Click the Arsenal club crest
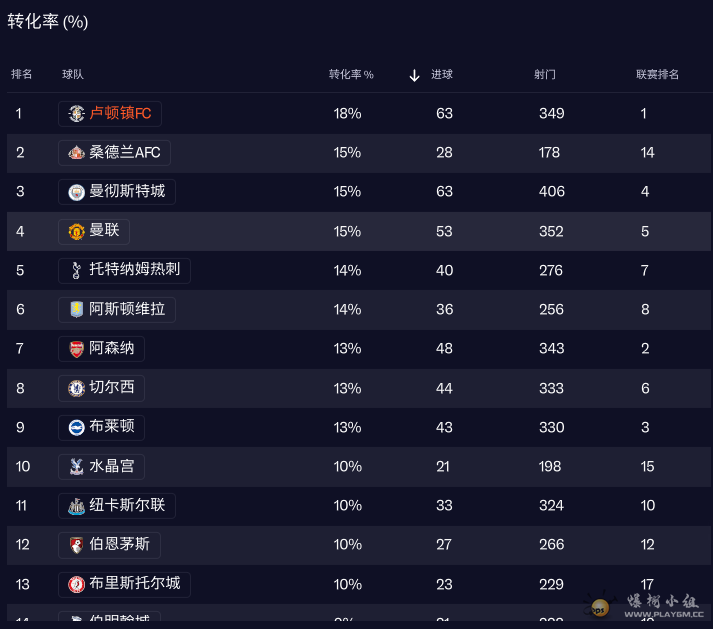The width and height of the screenshot is (713, 629). click(x=76, y=349)
